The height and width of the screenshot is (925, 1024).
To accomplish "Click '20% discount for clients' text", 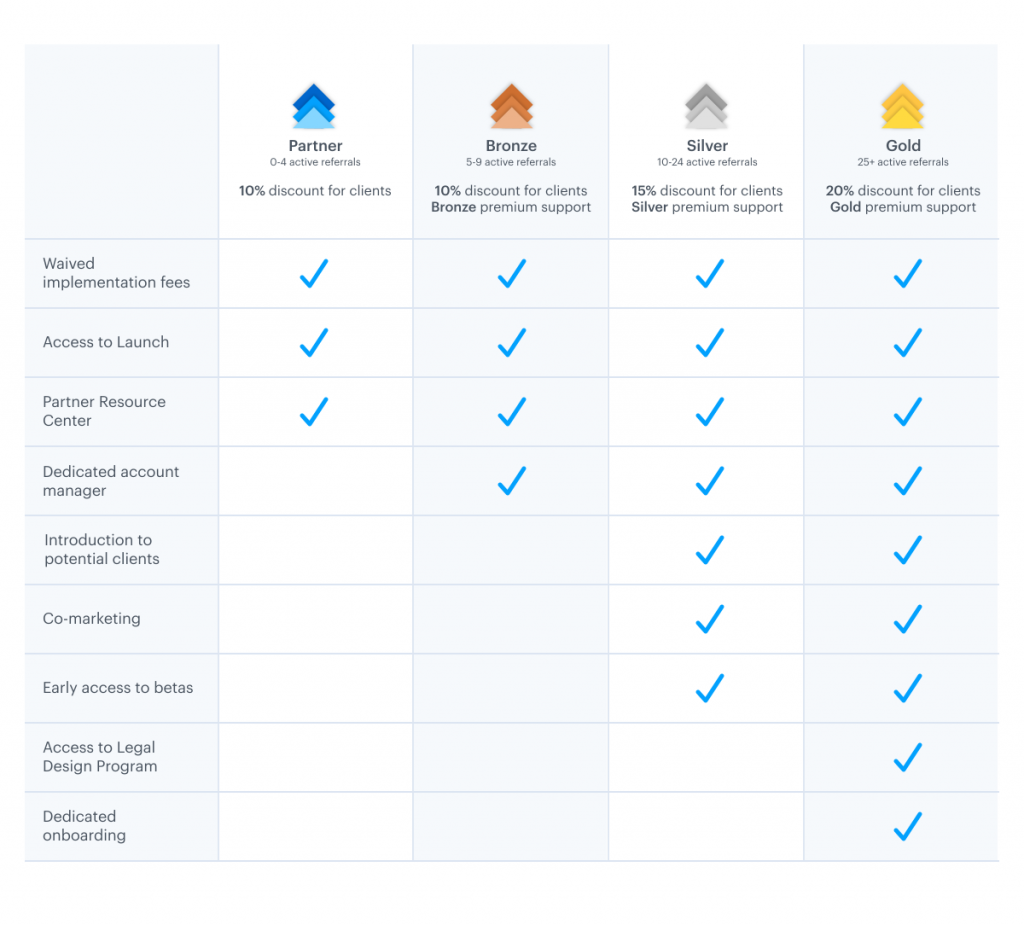I will (903, 191).
